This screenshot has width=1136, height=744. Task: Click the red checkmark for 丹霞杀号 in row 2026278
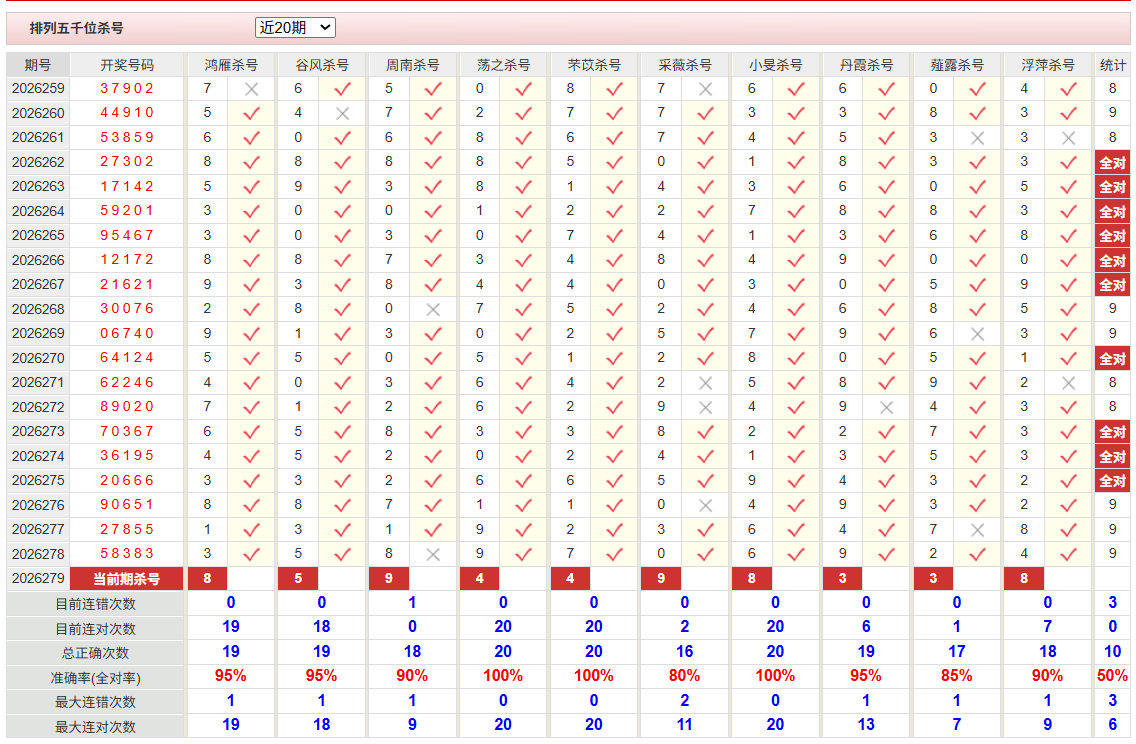(886, 554)
